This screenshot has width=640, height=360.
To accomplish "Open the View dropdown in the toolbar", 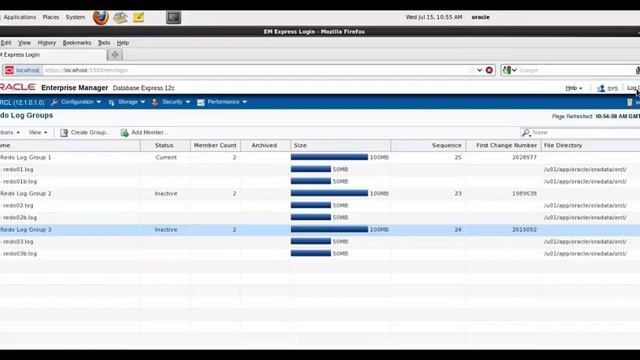I will (x=38, y=133).
